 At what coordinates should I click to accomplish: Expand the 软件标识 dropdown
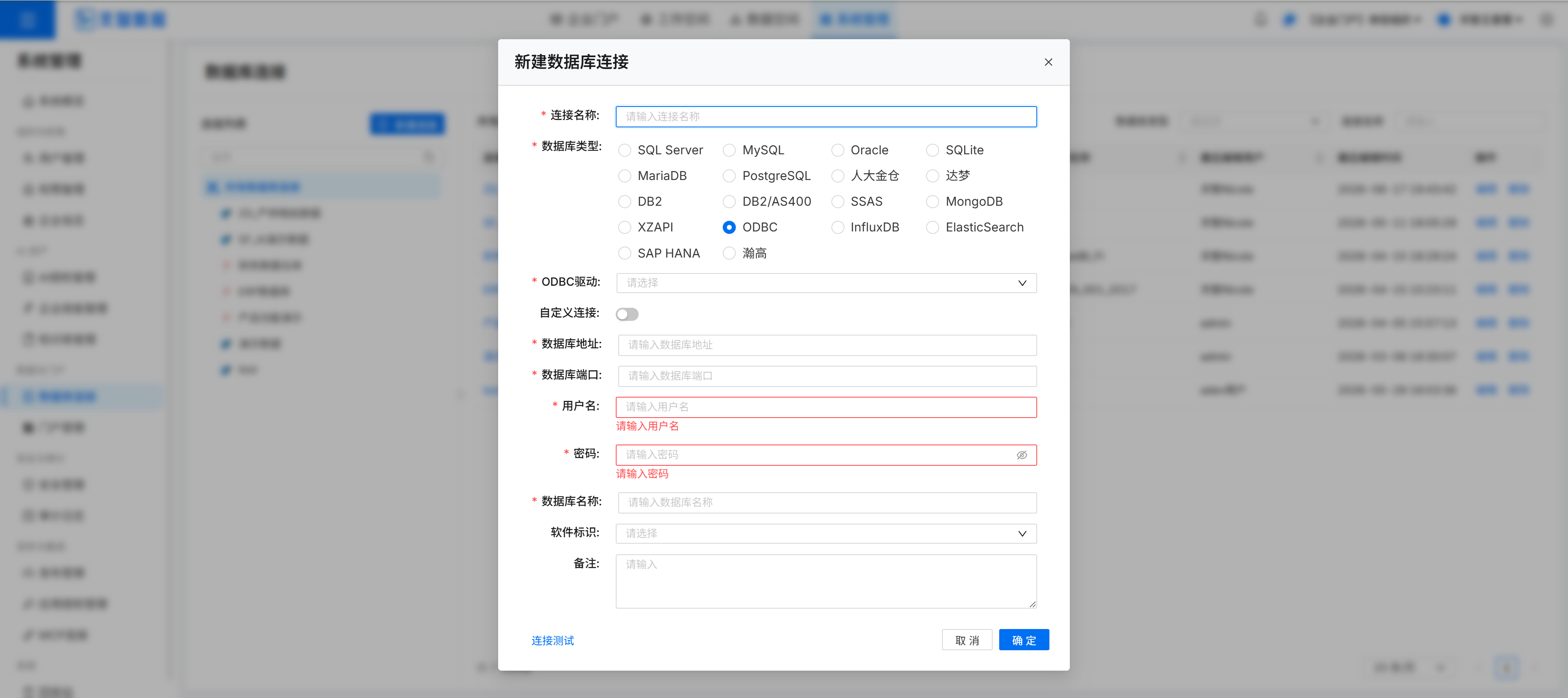pyautogui.click(x=826, y=533)
